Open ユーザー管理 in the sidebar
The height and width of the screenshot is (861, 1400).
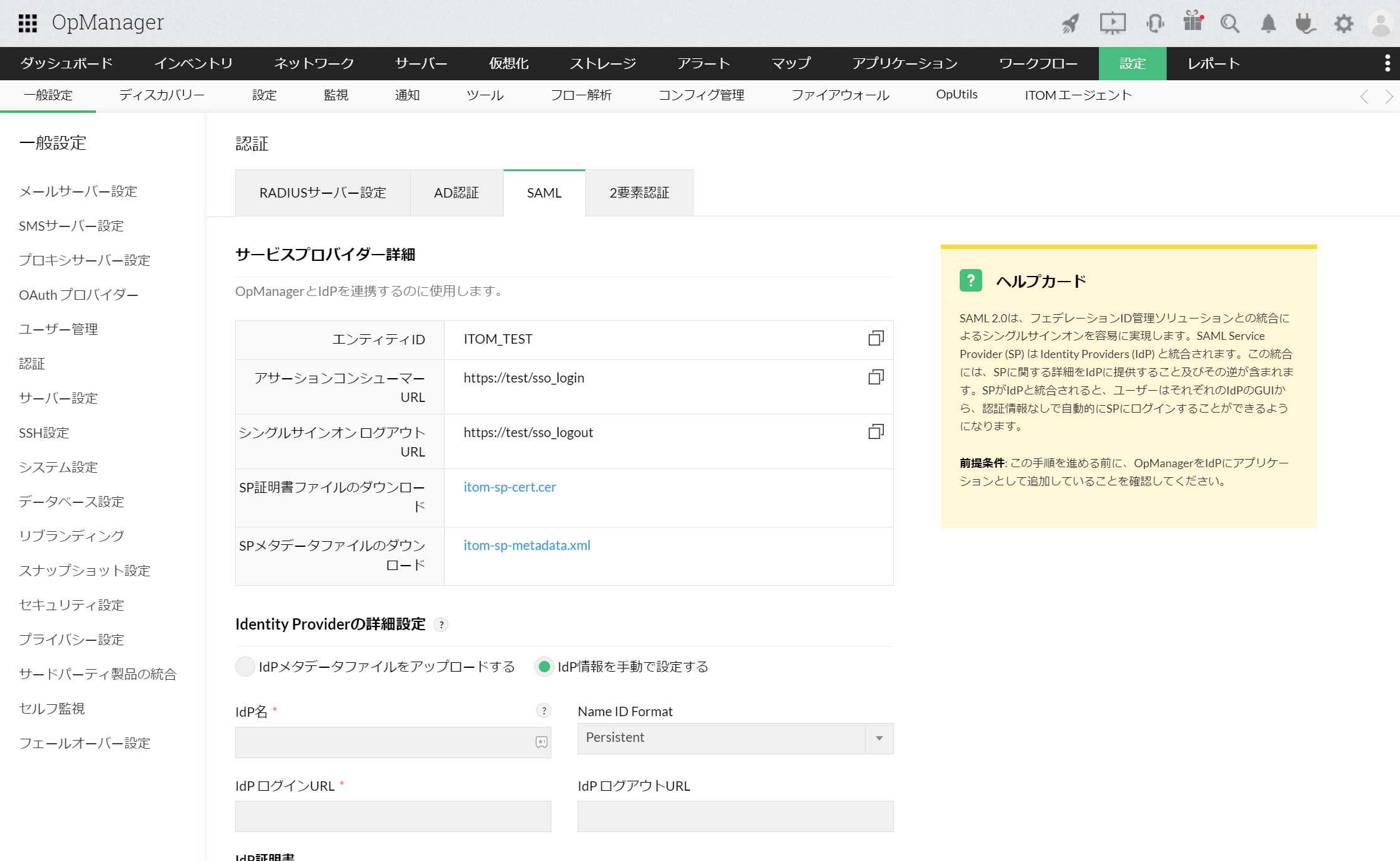click(58, 329)
